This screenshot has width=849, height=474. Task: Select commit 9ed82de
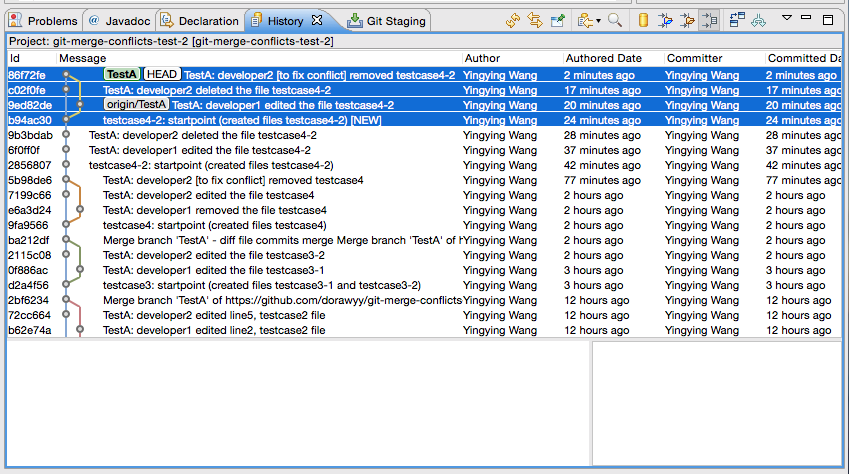click(424, 105)
